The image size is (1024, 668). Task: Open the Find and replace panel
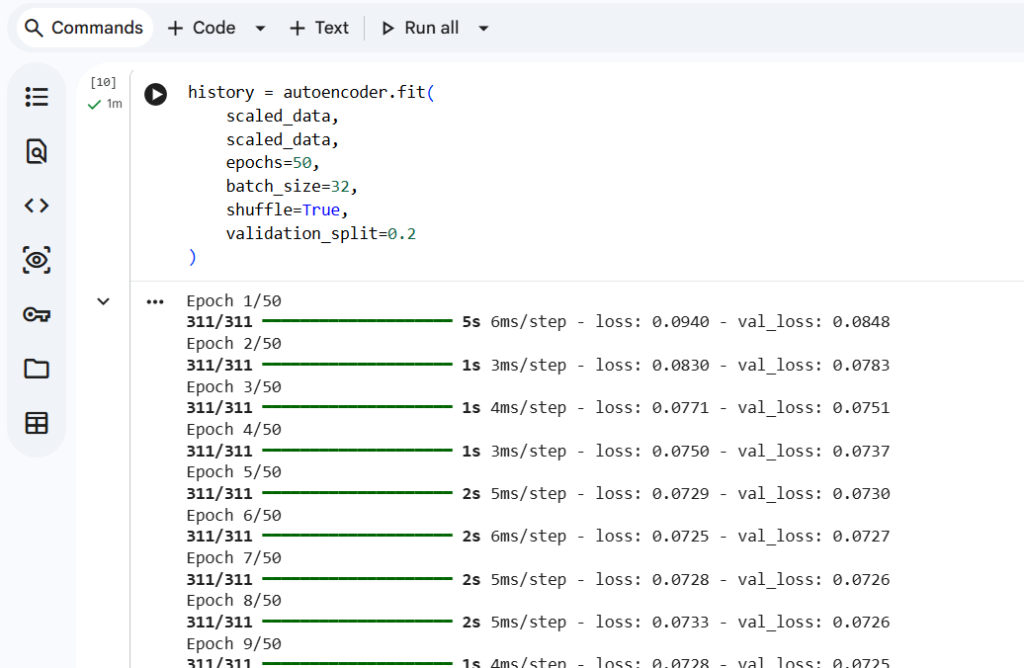[x=37, y=152]
